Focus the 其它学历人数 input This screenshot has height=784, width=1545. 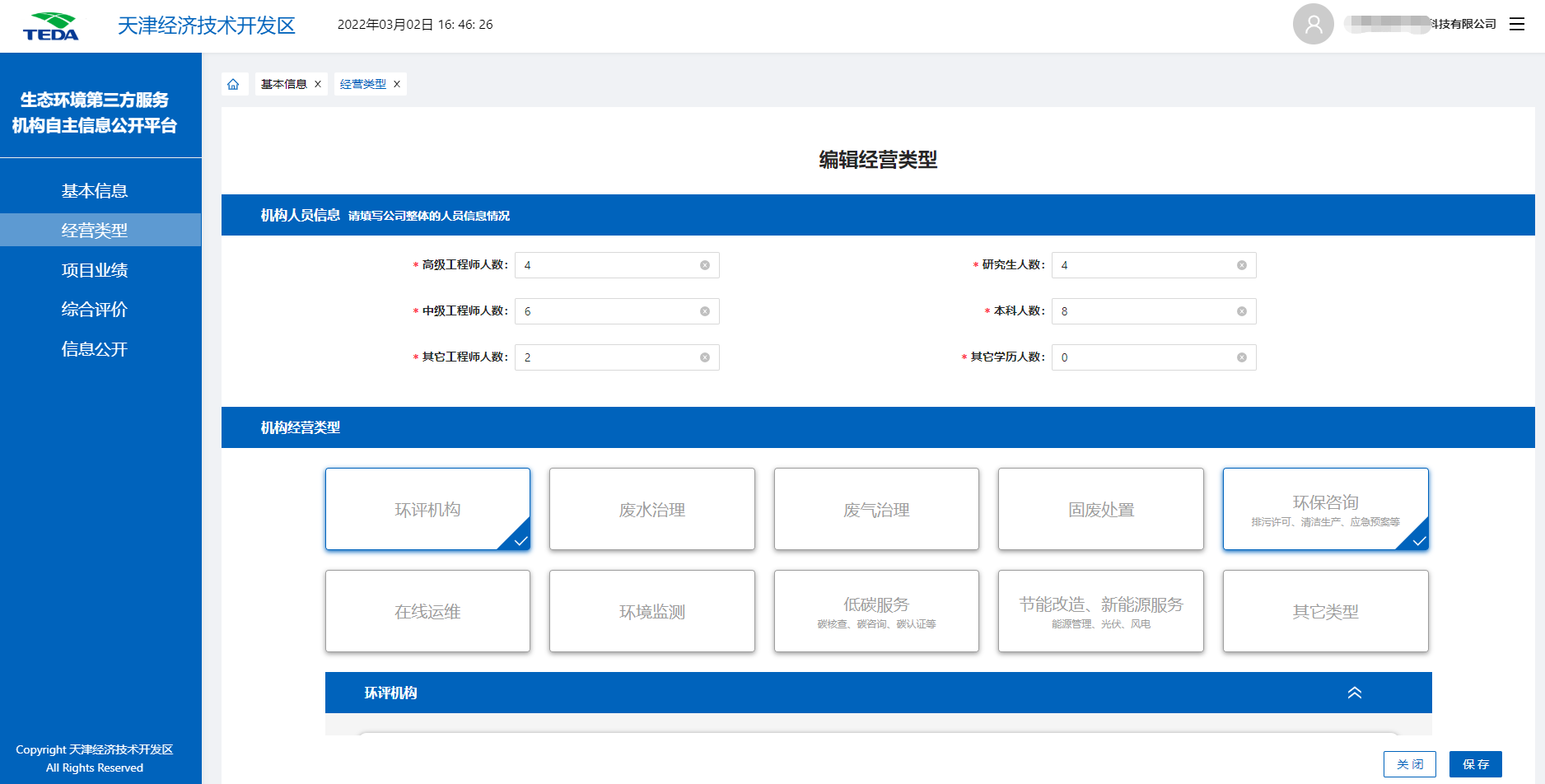click(x=1154, y=357)
